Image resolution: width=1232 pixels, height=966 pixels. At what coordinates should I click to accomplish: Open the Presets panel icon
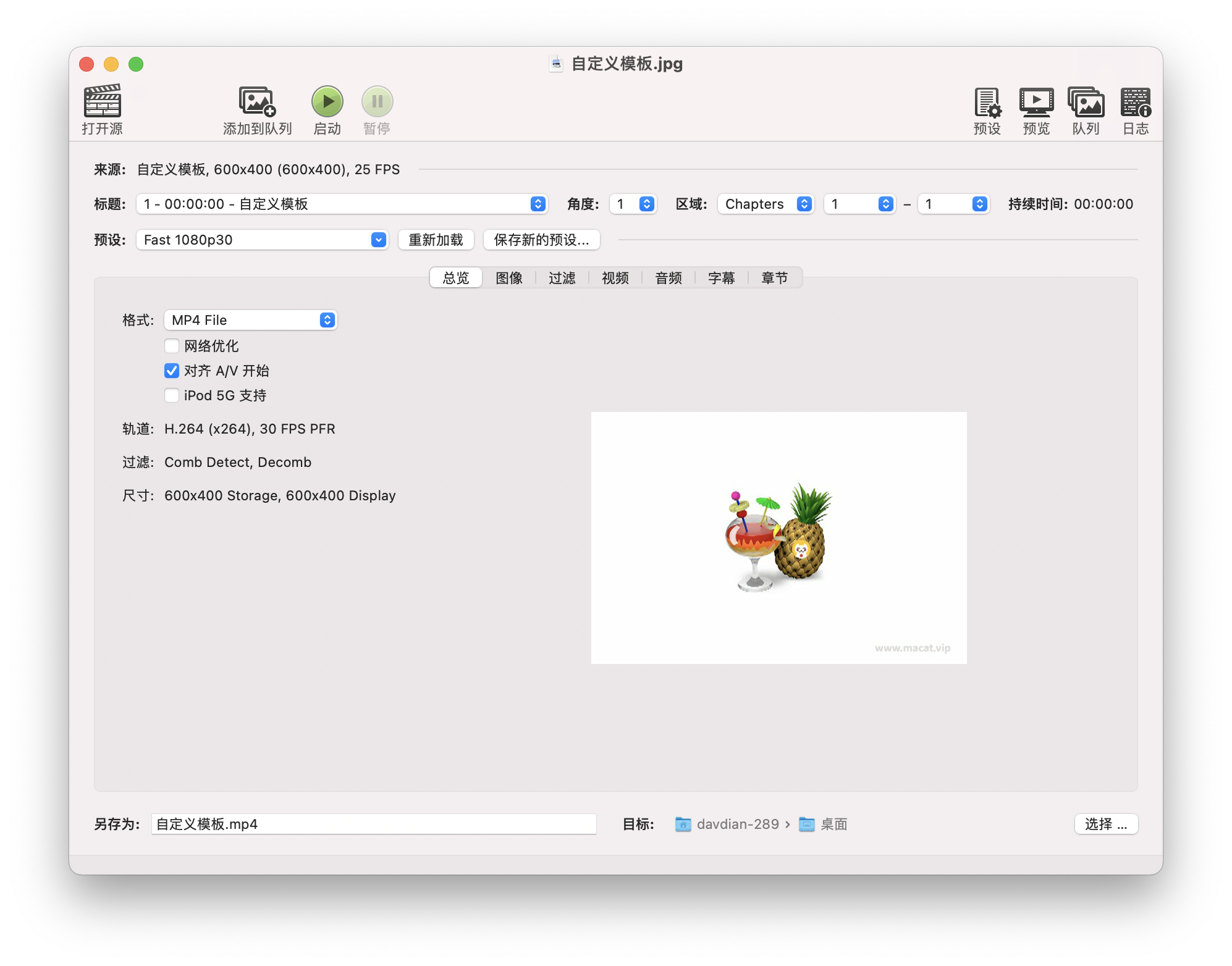987,102
